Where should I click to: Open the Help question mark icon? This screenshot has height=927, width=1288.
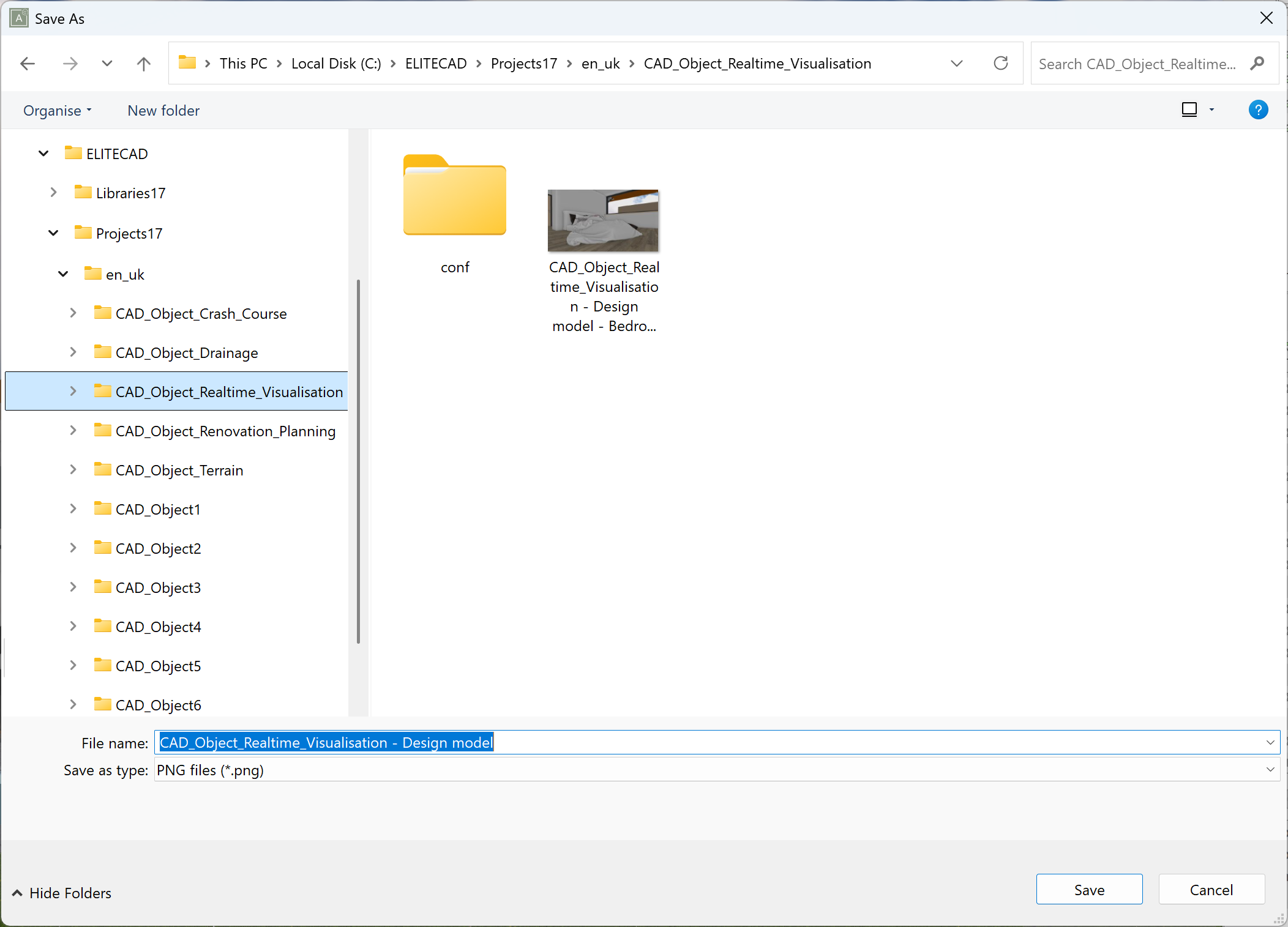pyautogui.click(x=1258, y=110)
